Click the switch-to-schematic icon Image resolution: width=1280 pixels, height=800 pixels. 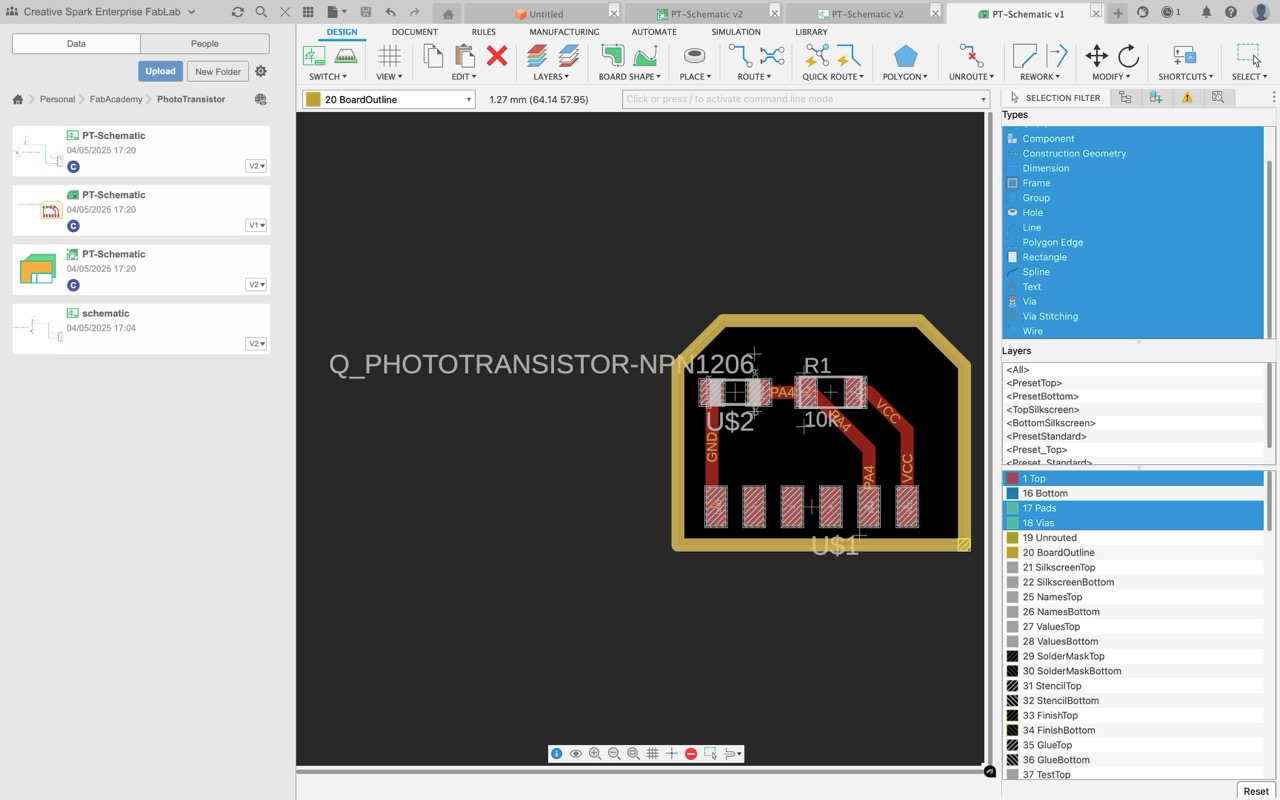(x=314, y=56)
